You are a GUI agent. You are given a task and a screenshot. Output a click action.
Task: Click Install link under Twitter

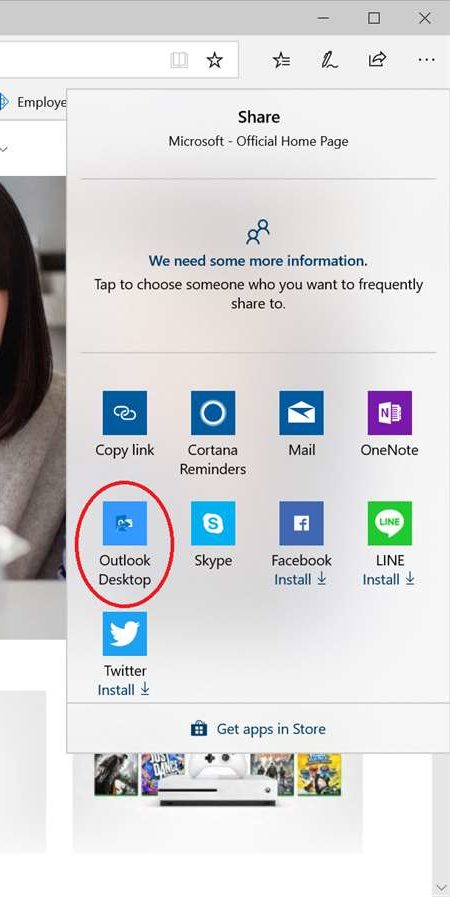tap(124, 690)
